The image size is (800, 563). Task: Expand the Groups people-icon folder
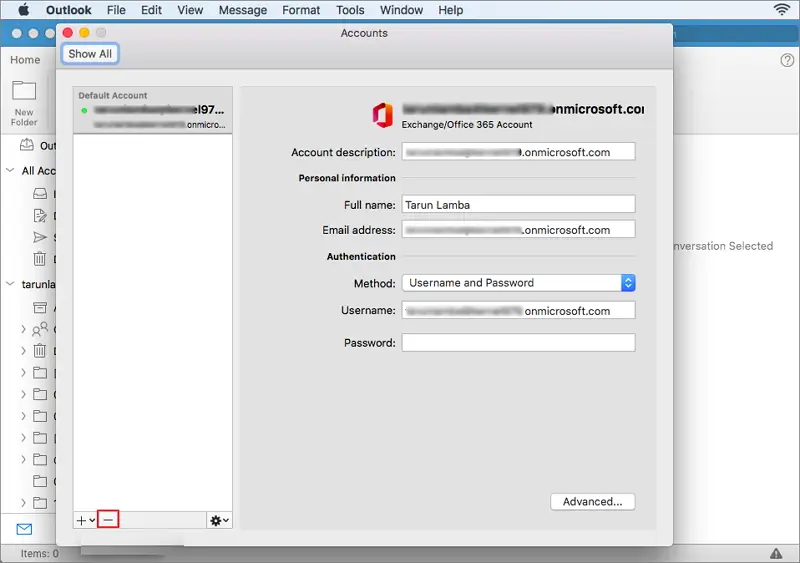click(23, 329)
